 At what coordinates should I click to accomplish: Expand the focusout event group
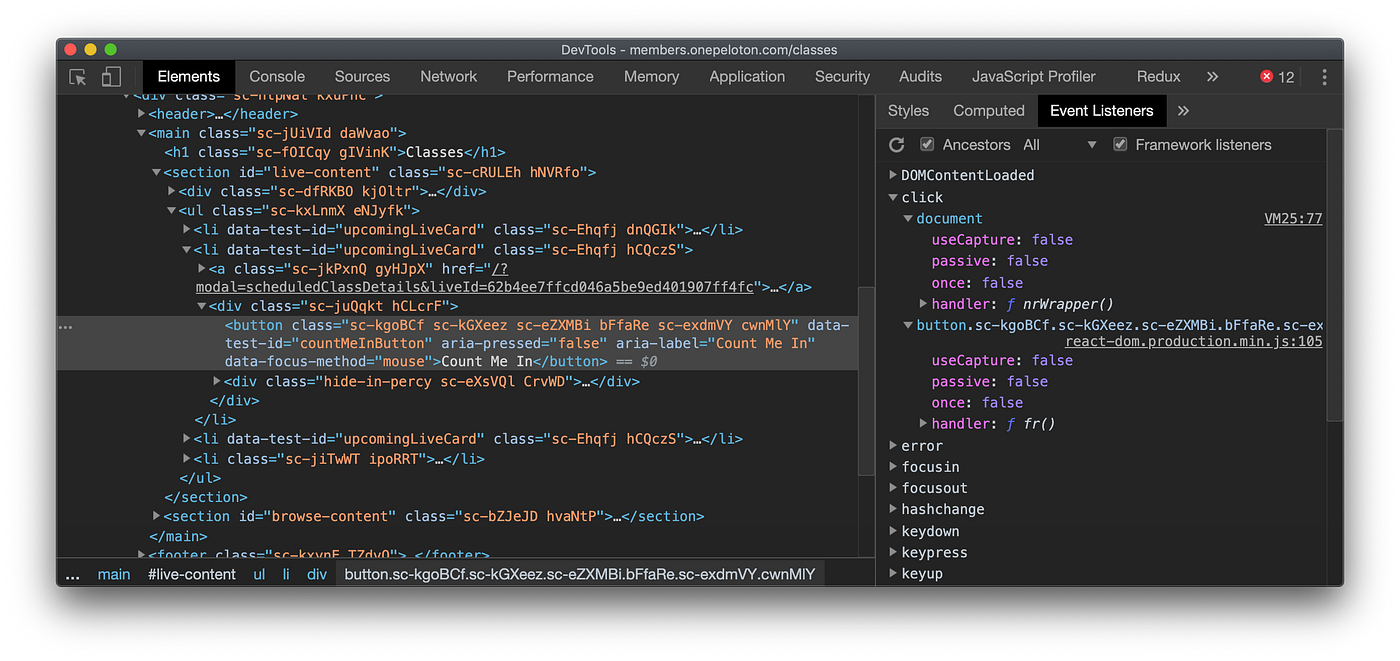click(x=894, y=489)
